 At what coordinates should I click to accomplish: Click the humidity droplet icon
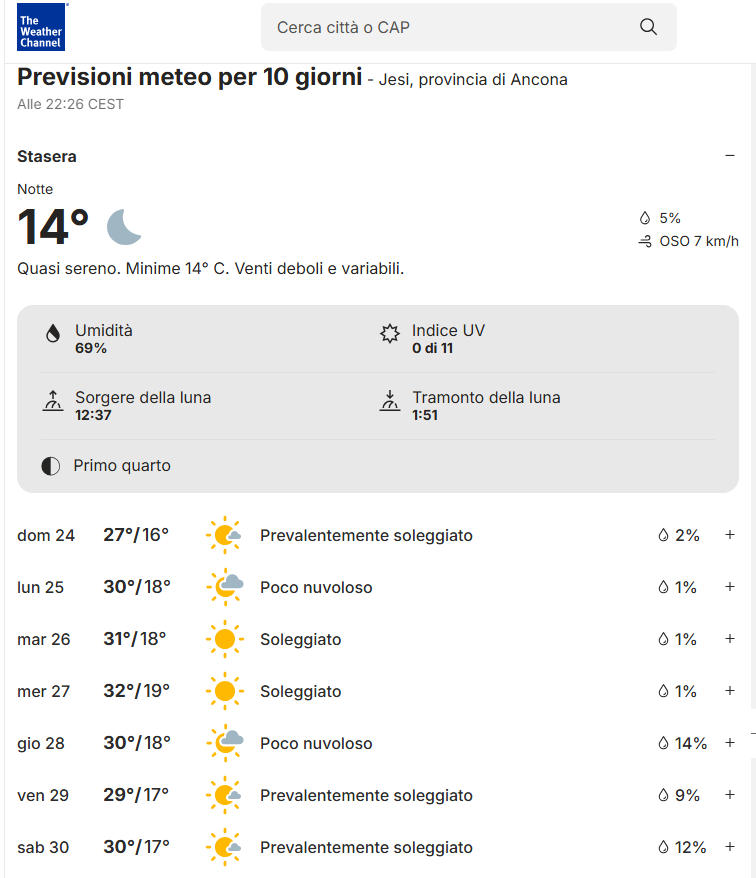(53, 334)
